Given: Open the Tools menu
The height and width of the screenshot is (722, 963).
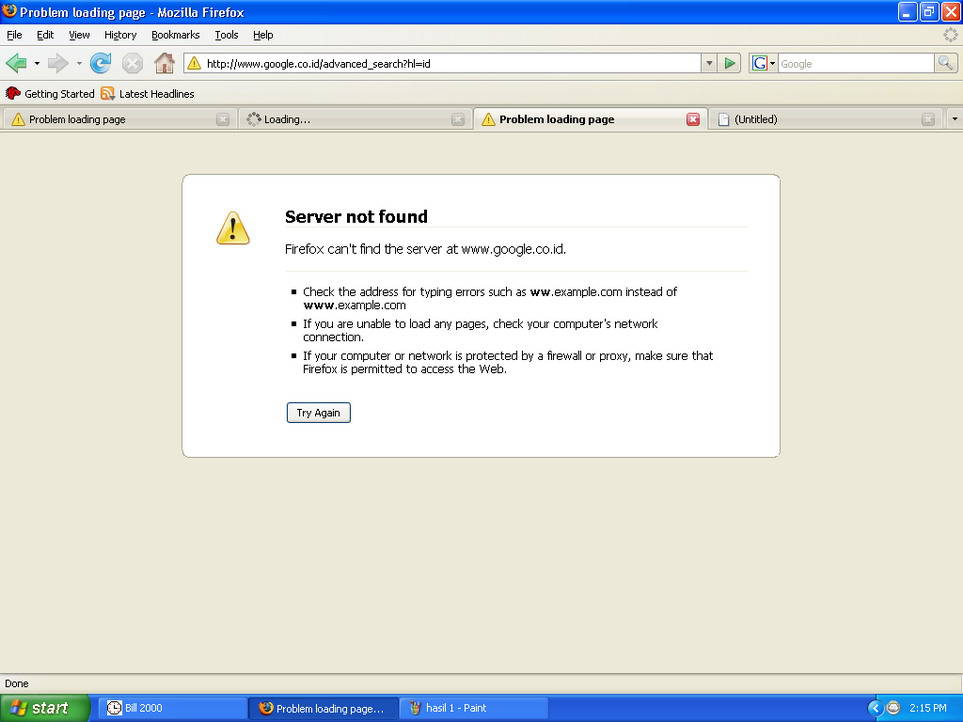Looking at the screenshot, I should coord(227,35).
